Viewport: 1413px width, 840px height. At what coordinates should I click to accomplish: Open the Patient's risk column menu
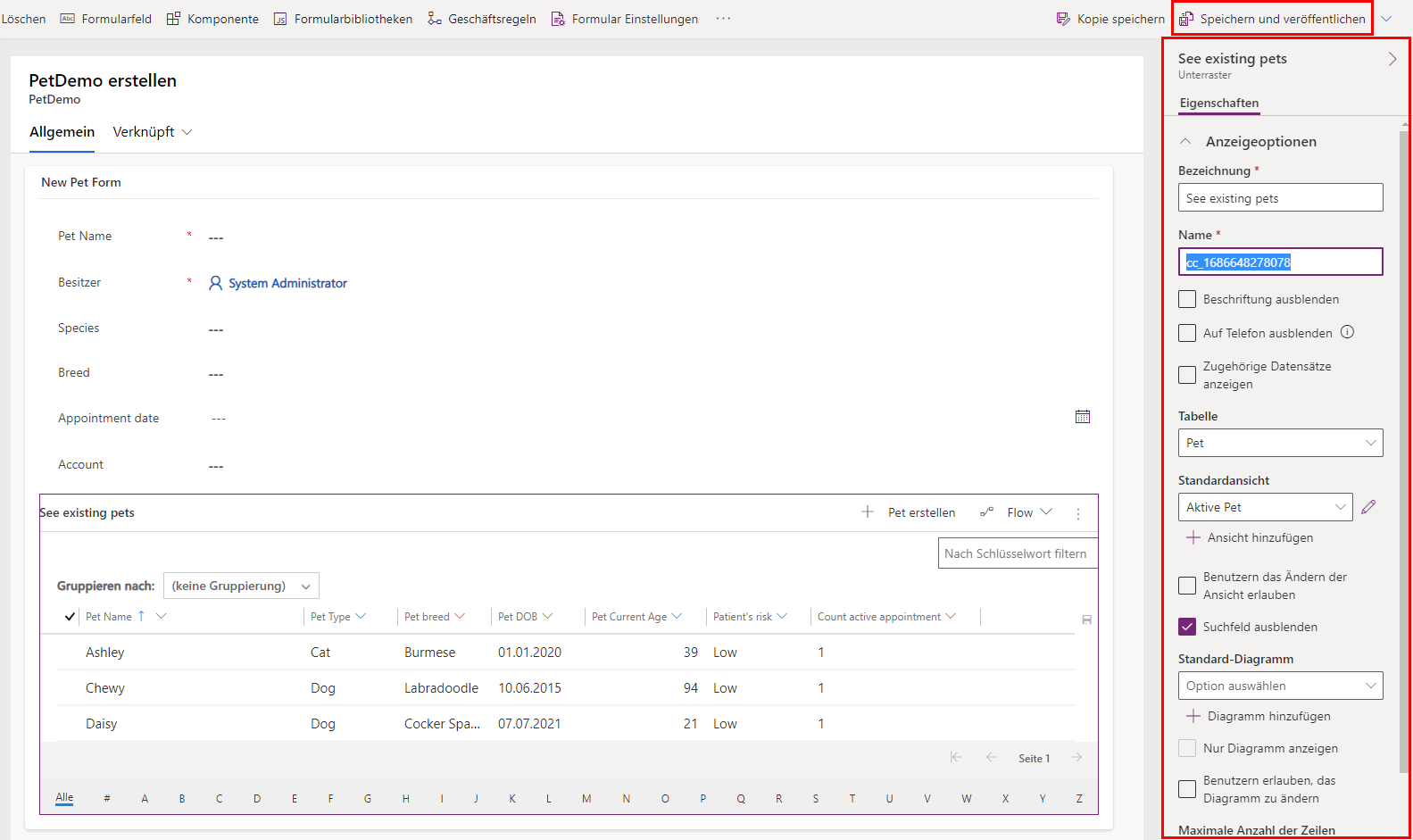click(782, 616)
